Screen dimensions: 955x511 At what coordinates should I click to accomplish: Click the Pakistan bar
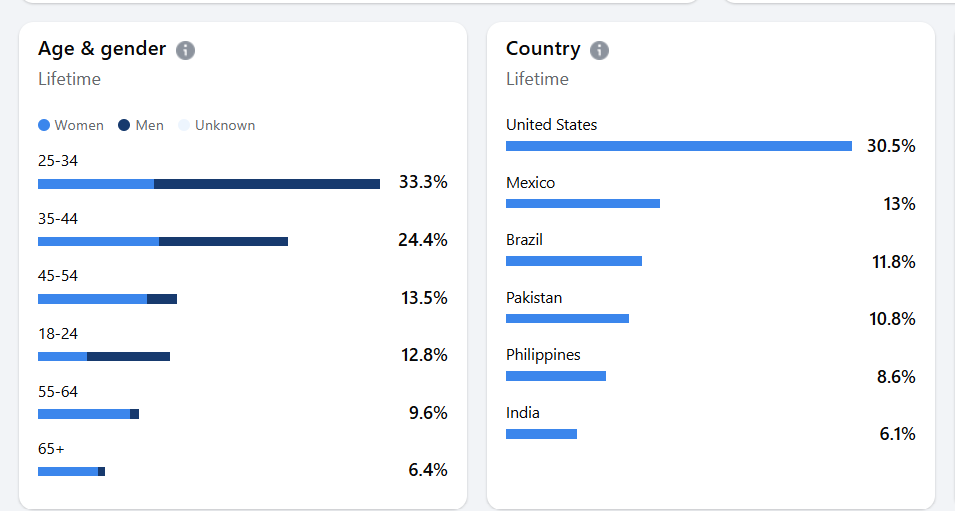[567, 318]
